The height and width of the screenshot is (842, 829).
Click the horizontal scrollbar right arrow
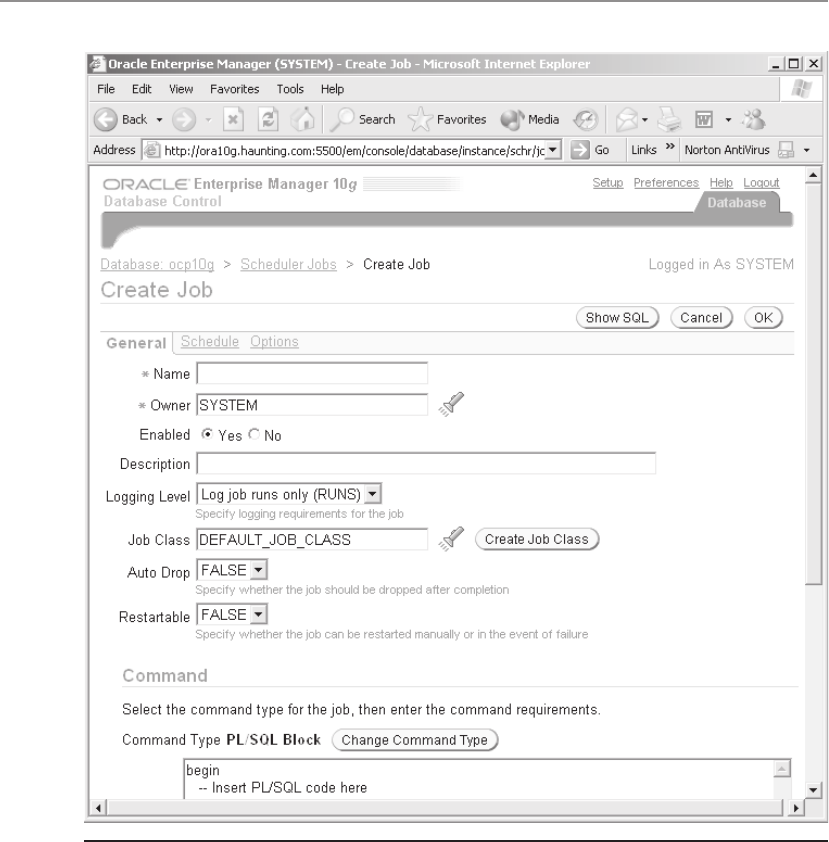[x=796, y=808]
